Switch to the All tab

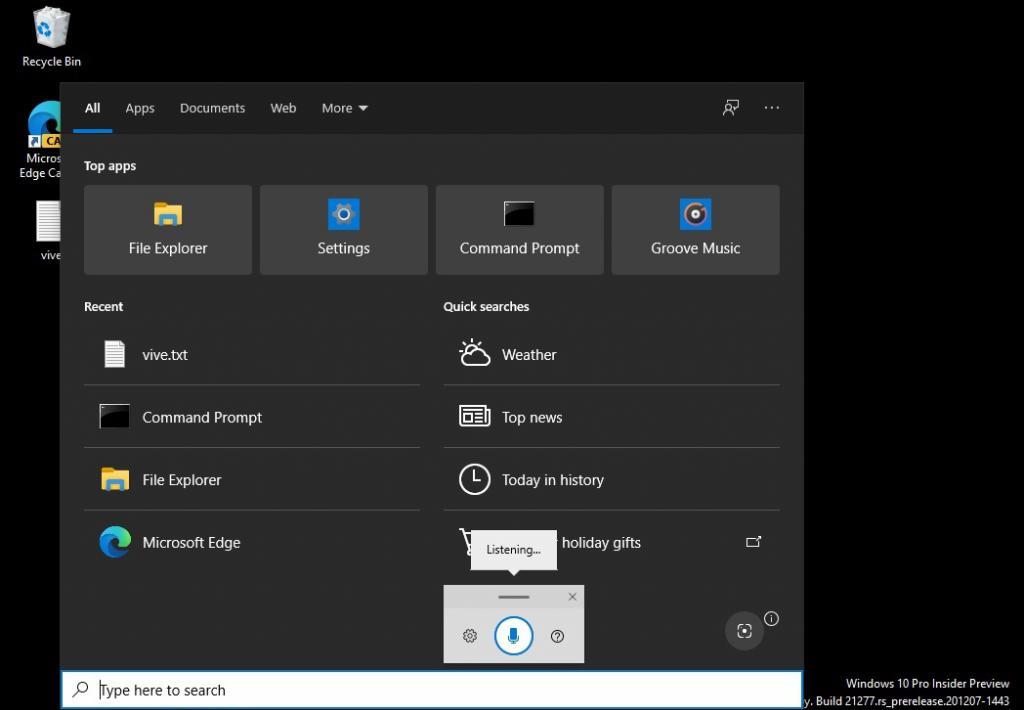(92, 108)
